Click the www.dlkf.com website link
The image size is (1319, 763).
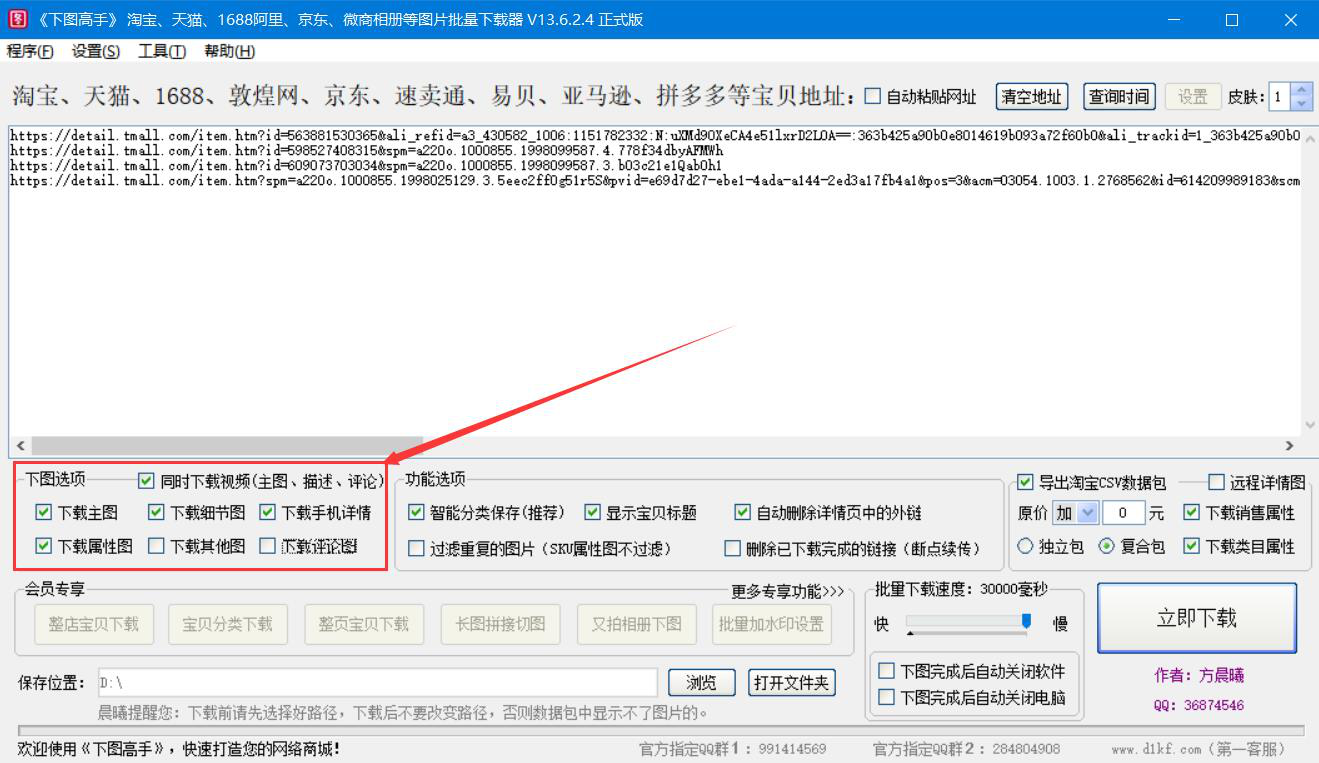click(1199, 749)
